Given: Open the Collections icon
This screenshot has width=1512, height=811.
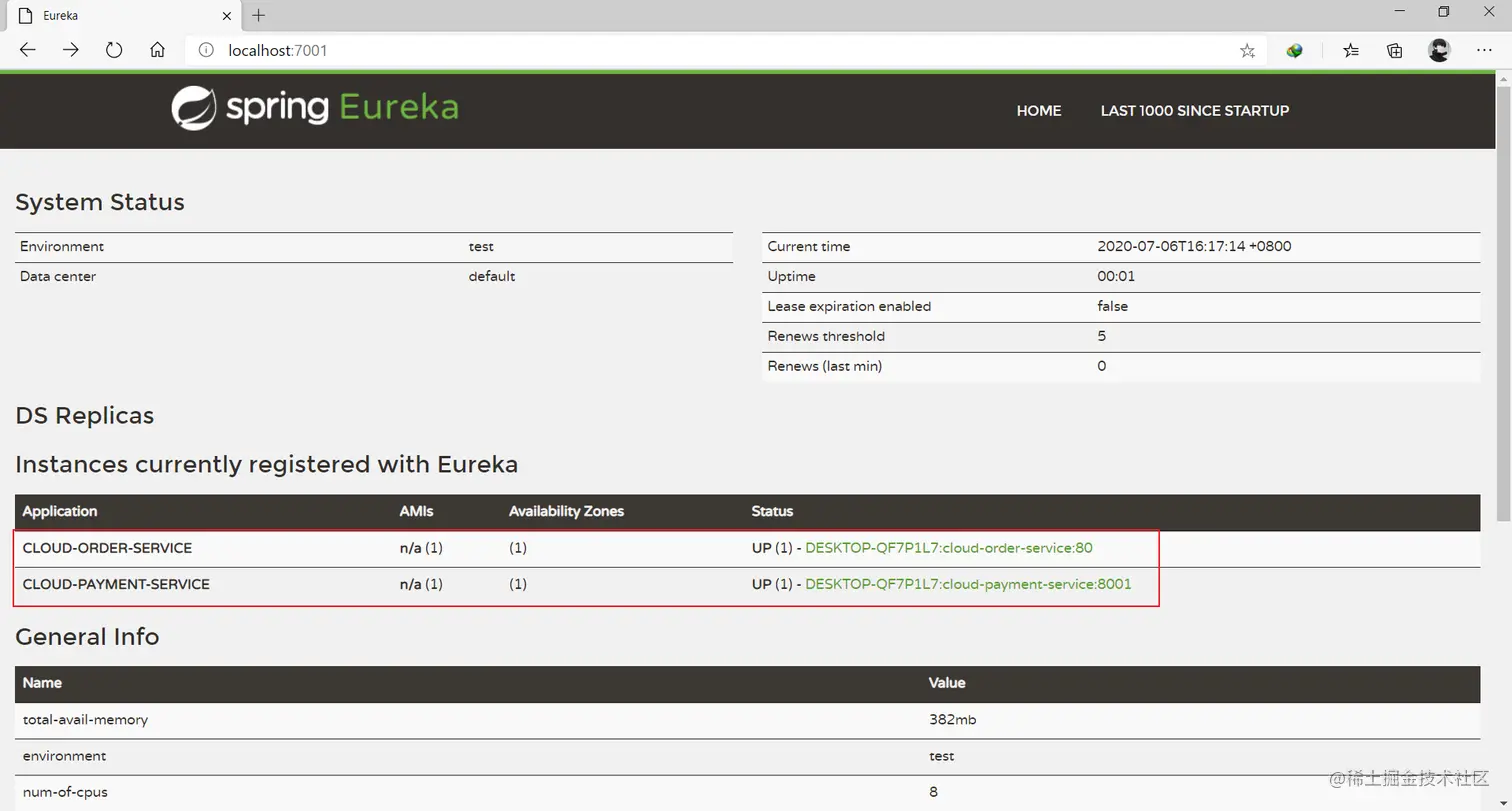Looking at the screenshot, I should 1395,51.
